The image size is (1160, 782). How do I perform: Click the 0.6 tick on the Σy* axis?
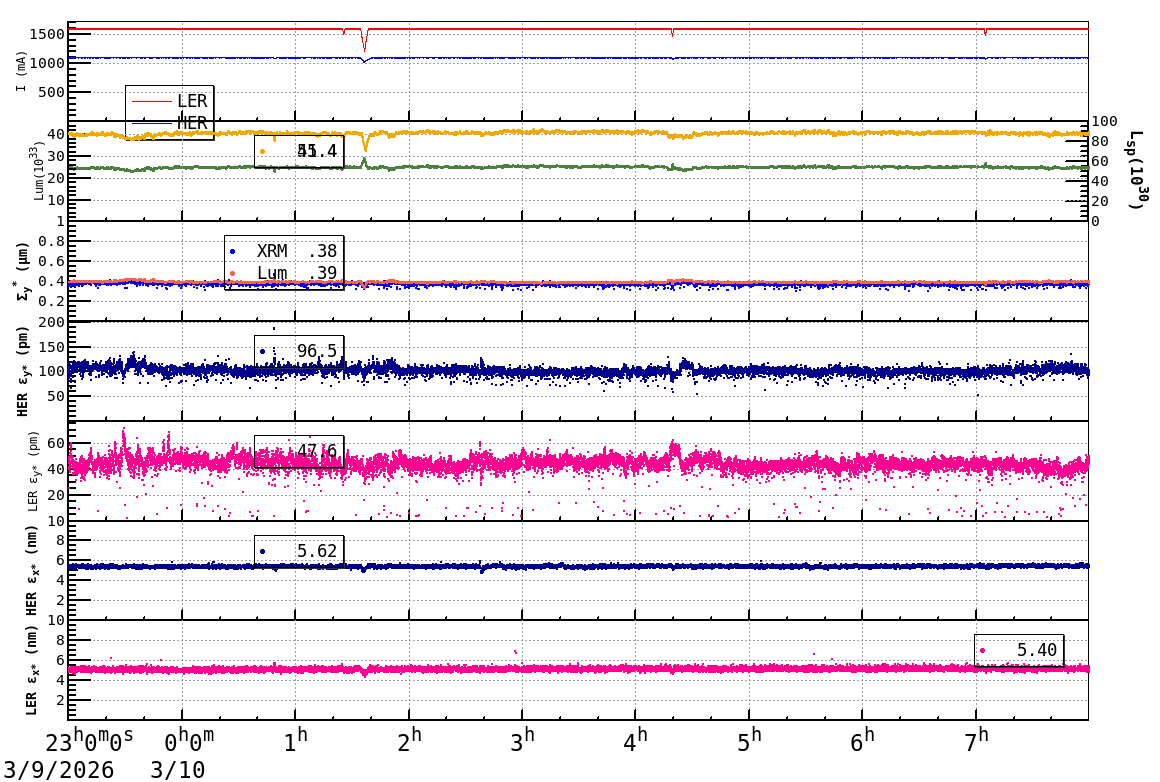click(52, 261)
